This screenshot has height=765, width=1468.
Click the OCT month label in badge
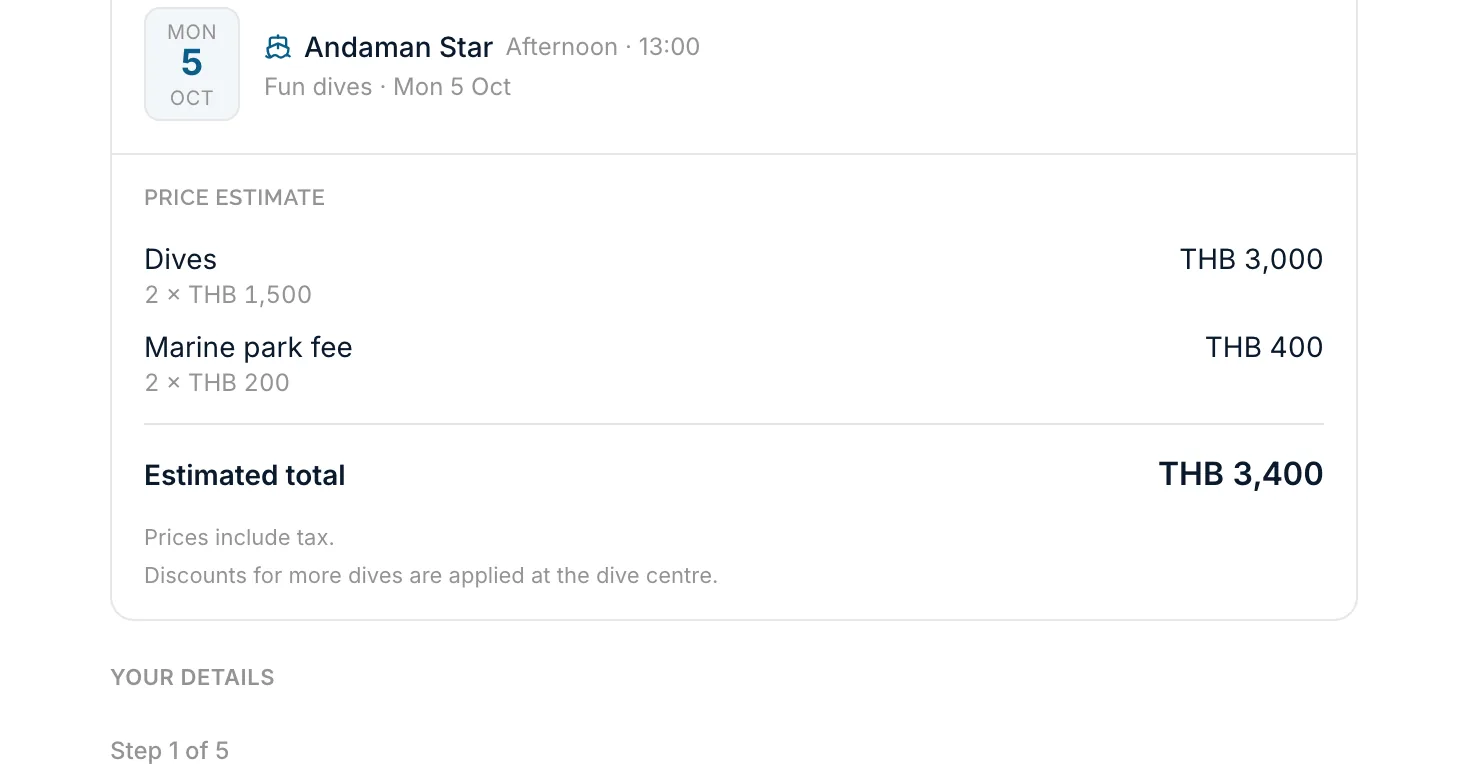(192, 98)
